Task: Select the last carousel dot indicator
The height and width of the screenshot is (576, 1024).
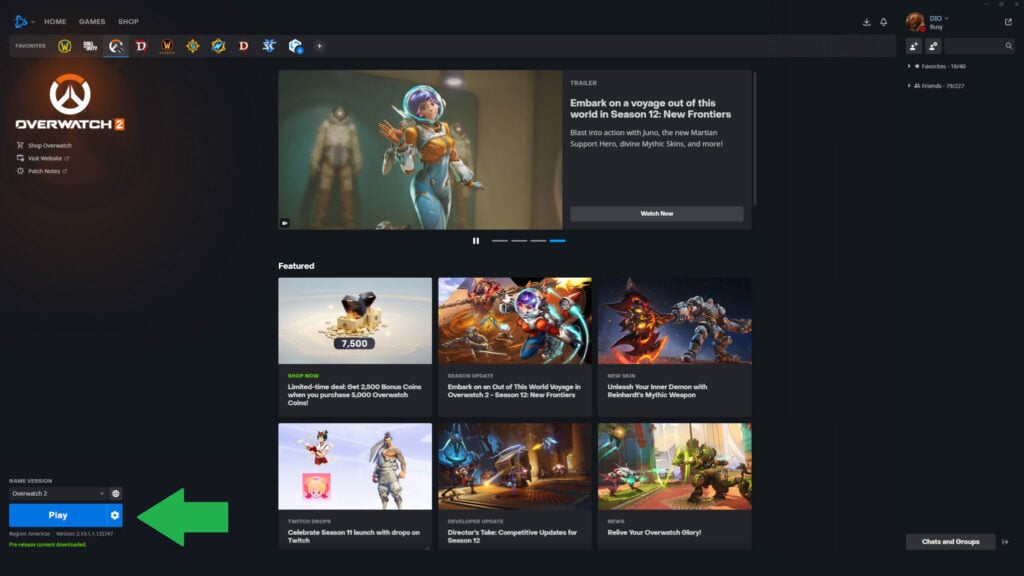Action: tap(557, 241)
